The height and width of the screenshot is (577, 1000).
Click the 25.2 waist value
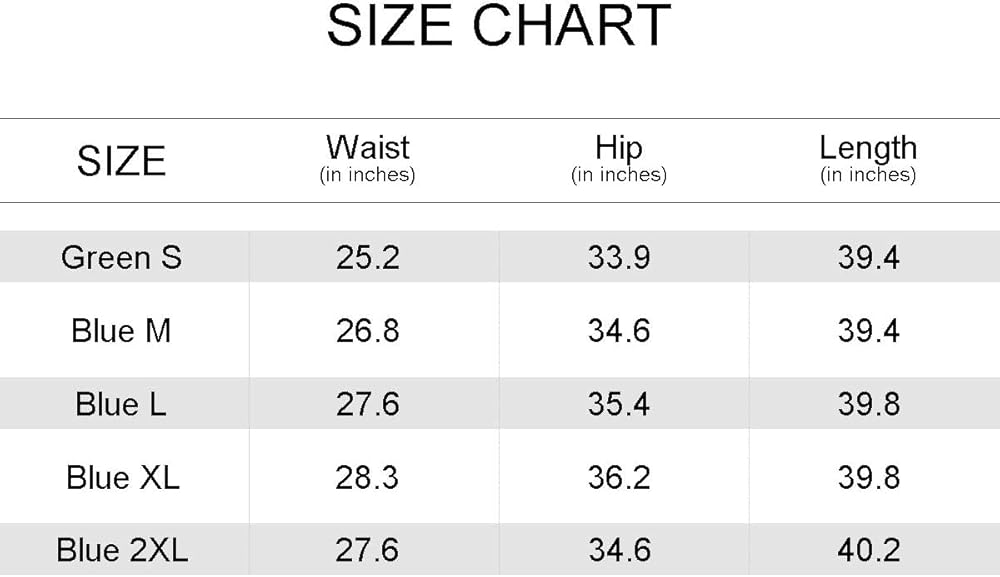point(368,257)
